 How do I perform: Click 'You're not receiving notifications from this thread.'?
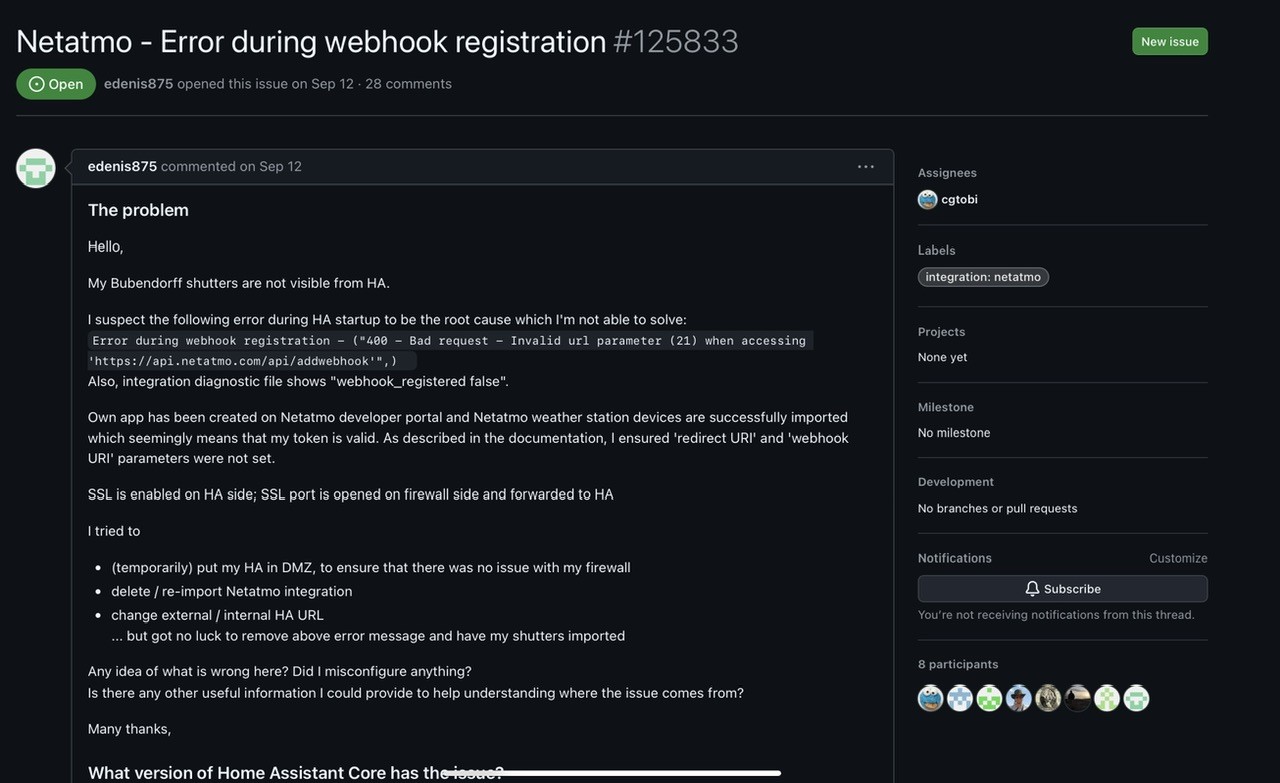[1056, 615]
